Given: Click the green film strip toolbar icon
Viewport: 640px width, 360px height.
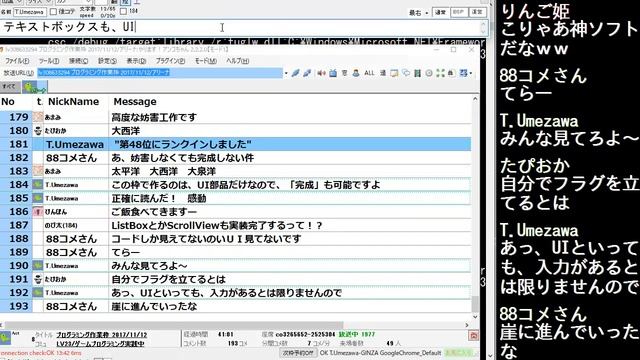Looking at the screenshot, I should pyautogui.click(x=417, y=73).
